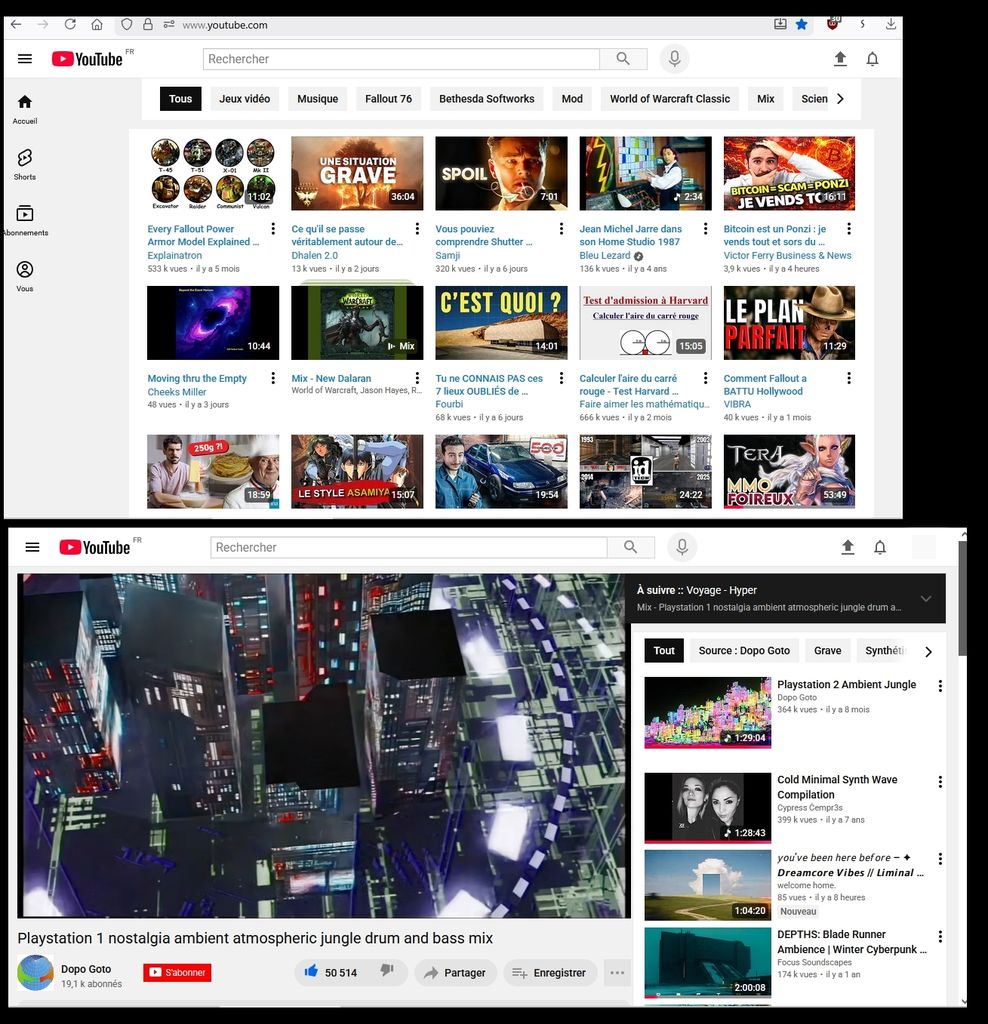The image size is (988, 1024).
Task: Click the microphone voice search on homepage window
Action: (674, 59)
